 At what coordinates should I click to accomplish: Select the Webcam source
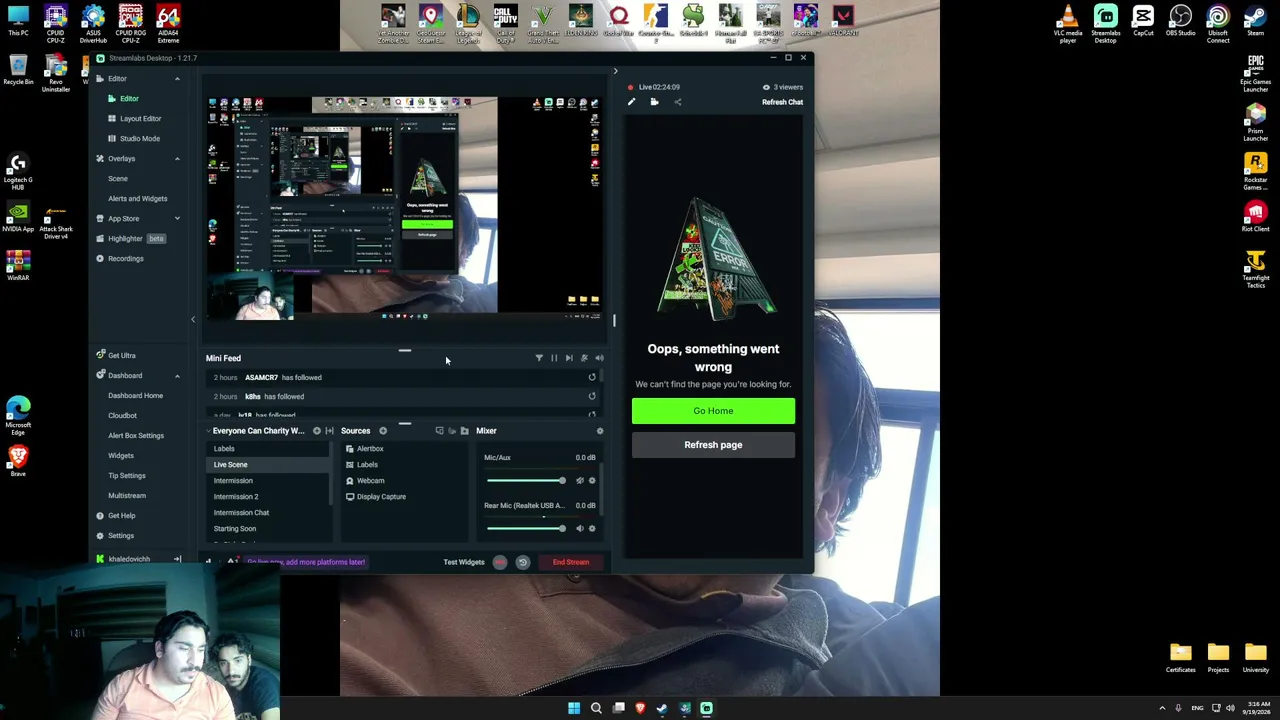click(x=370, y=480)
